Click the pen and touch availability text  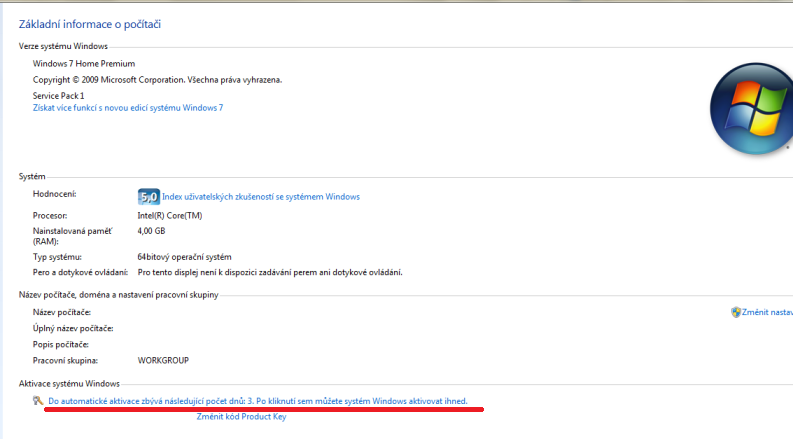[x=270, y=272]
